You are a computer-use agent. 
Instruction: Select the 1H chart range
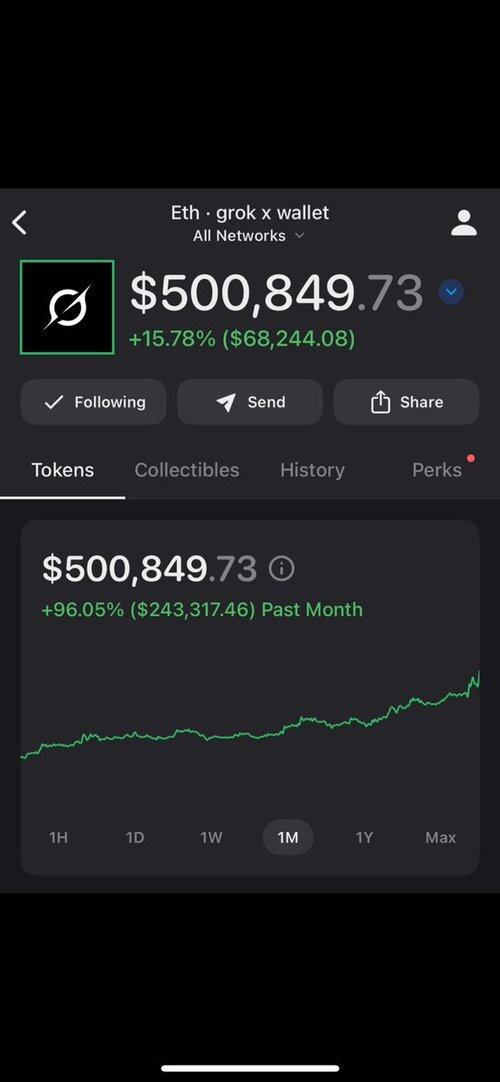pos(59,837)
